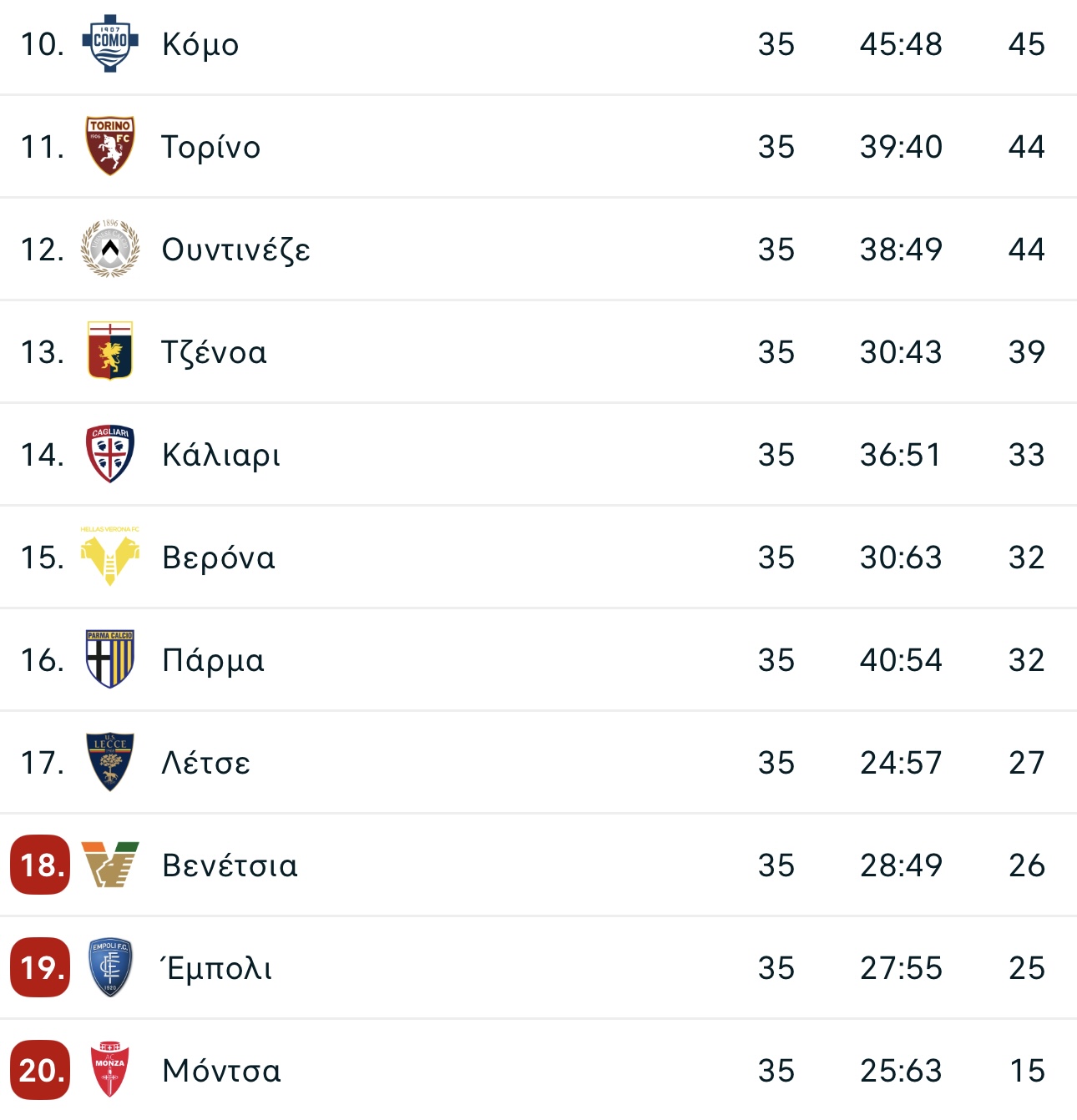This screenshot has width=1077, height=1120.
Task: Tap the yellow Hellas Verona crest
Action: (x=110, y=557)
